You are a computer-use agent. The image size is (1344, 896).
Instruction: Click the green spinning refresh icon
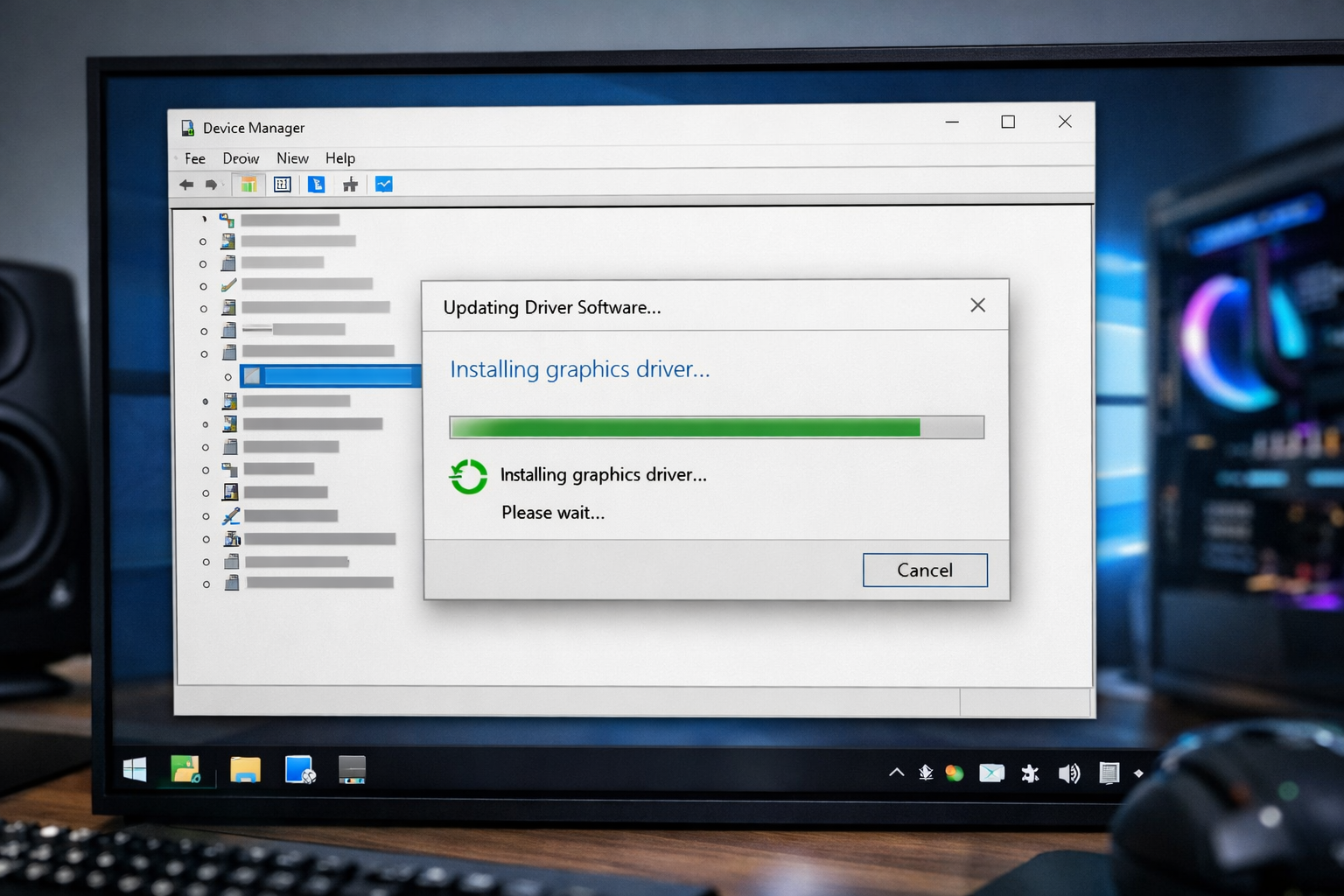[x=468, y=477]
